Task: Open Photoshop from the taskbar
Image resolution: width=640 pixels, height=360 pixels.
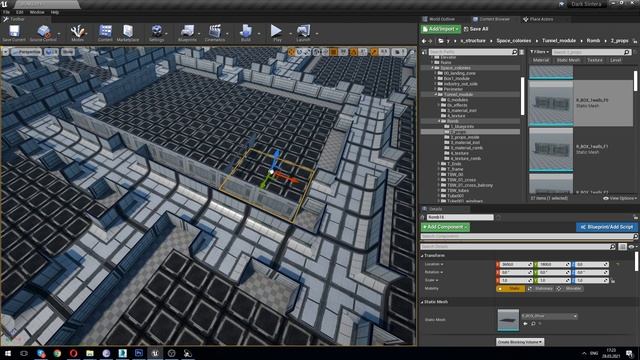Action: coord(139,353)
